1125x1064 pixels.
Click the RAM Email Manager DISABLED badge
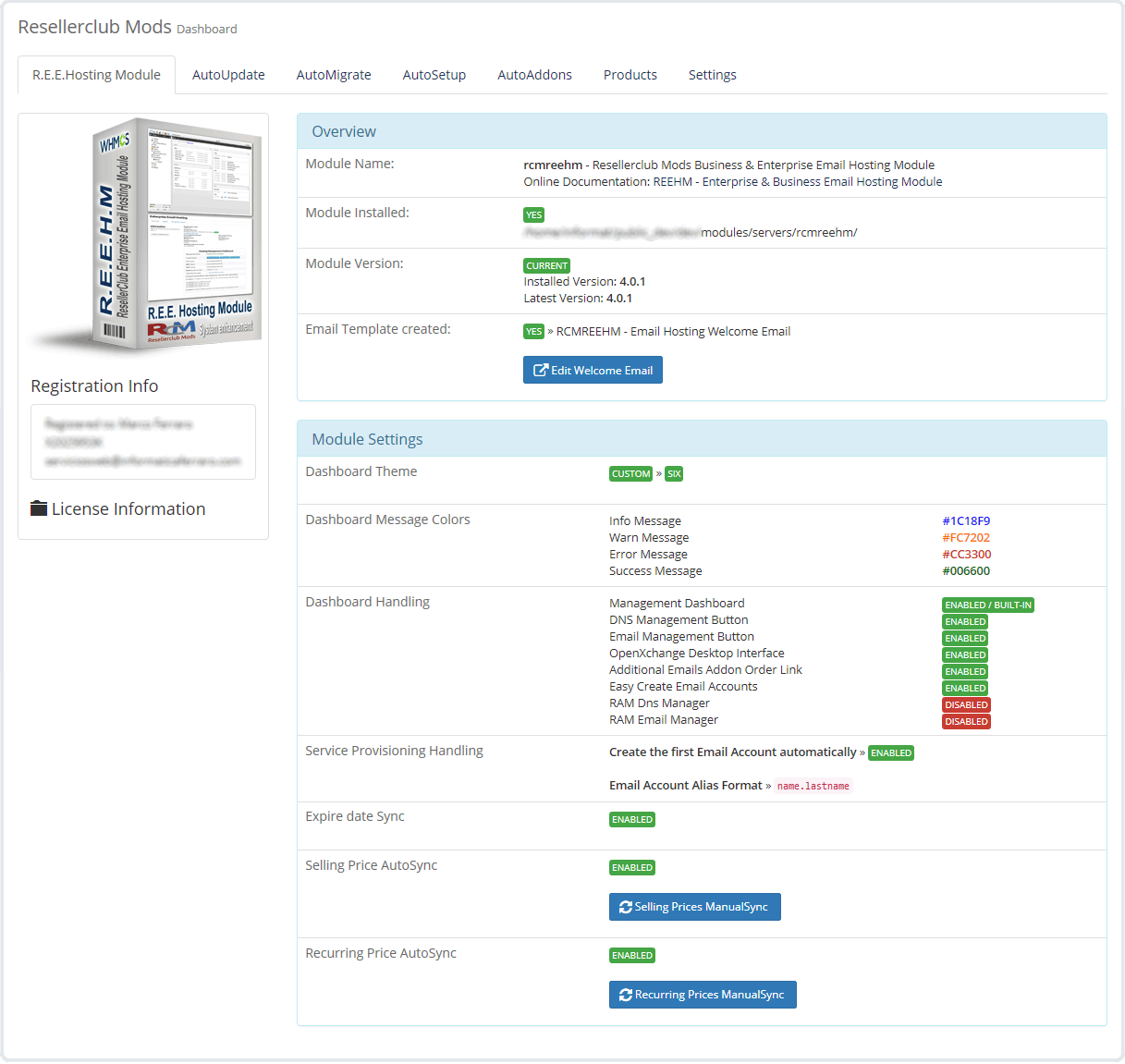tap(967, 722)
